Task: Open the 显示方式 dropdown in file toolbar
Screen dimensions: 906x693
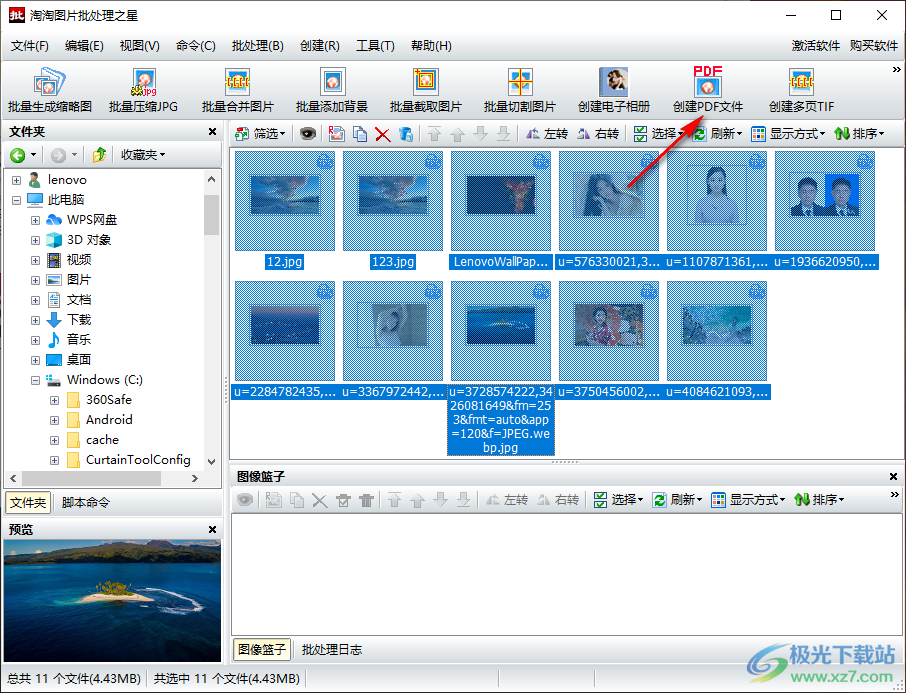Action: [788, 134]
